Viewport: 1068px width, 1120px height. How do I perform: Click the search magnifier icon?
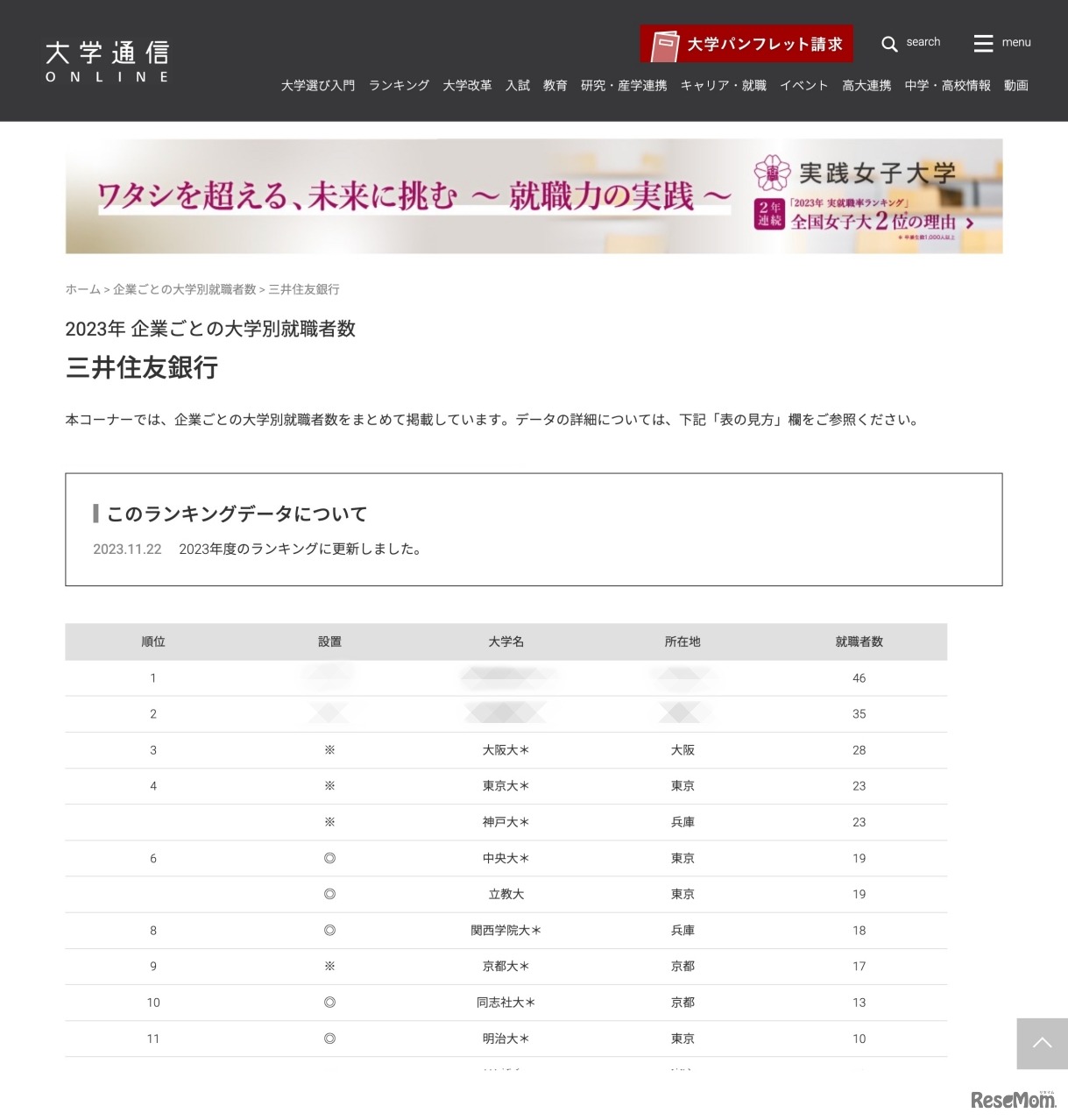click(x=889, y=44)
